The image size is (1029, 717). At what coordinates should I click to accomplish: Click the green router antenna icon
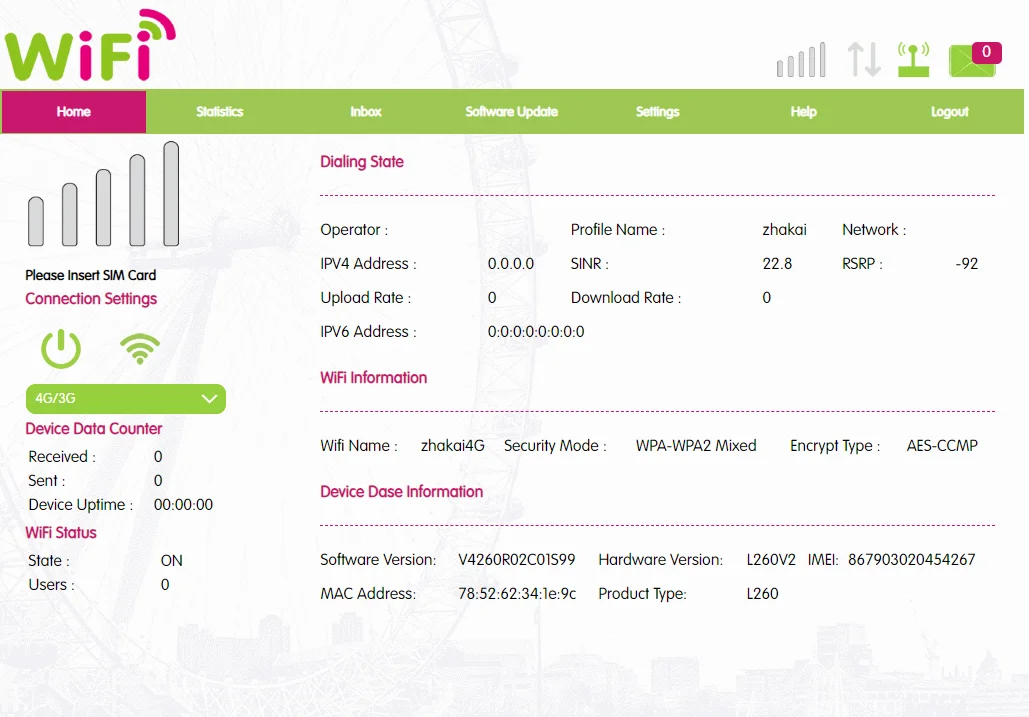coord(913,60)
